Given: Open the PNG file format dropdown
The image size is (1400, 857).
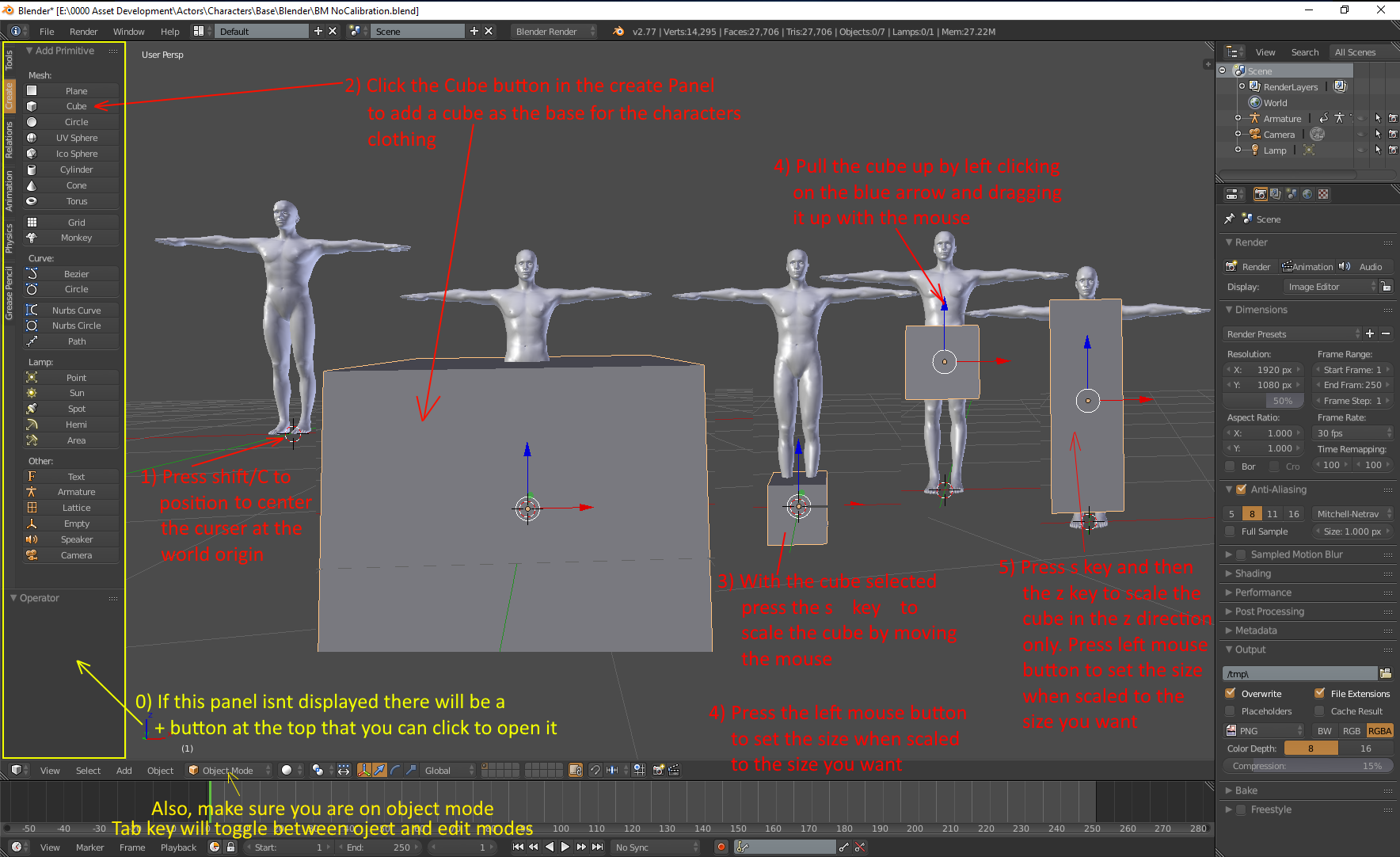Looking at the screenshot, I should pos(1264,730).
